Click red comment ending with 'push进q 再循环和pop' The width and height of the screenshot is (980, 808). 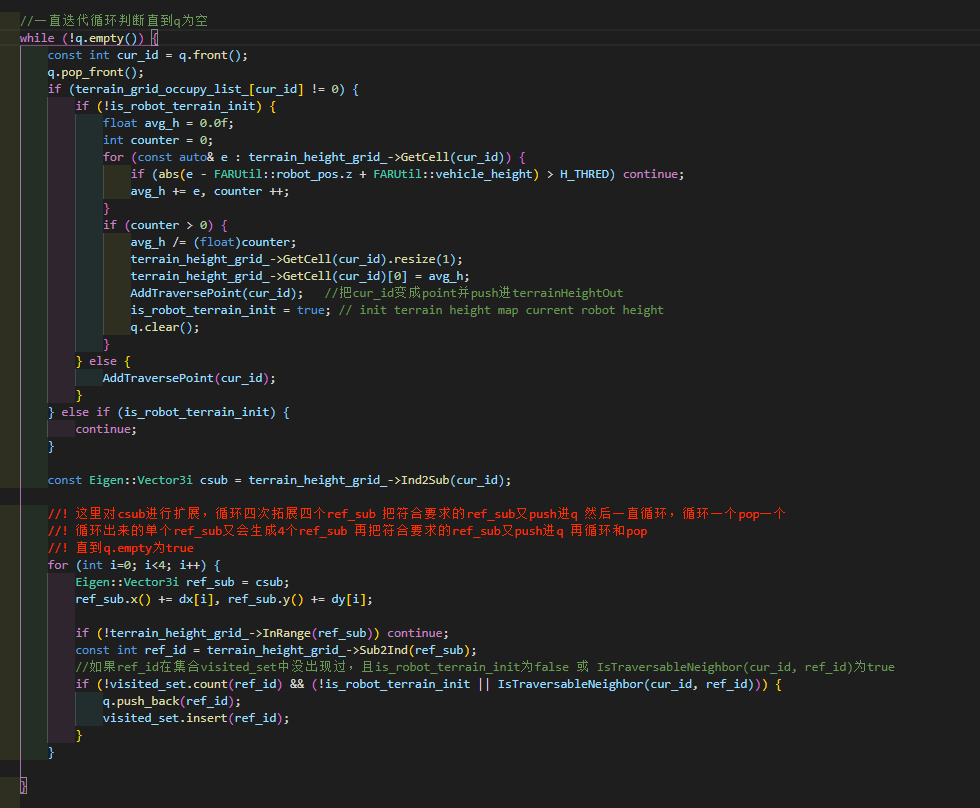click(348, 531)
